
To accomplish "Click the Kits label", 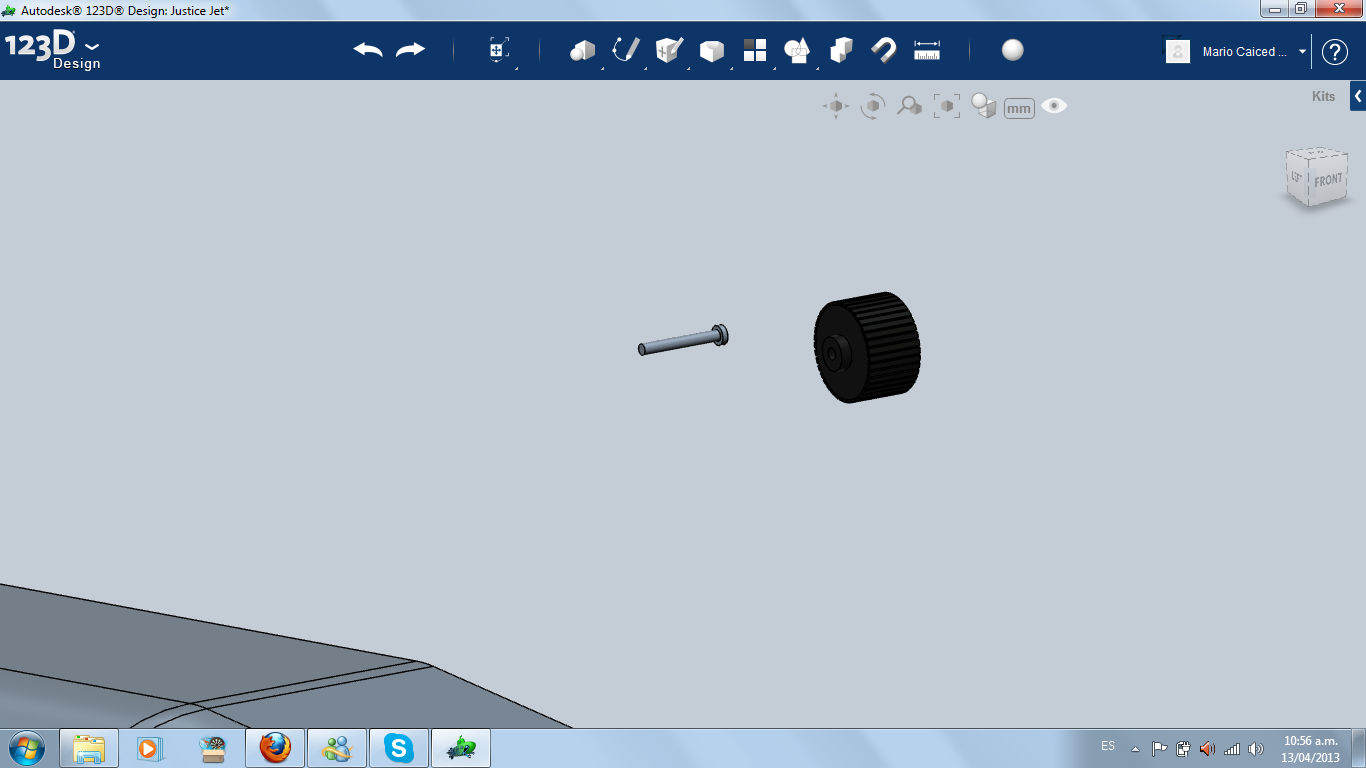I will click(1323, 97).
